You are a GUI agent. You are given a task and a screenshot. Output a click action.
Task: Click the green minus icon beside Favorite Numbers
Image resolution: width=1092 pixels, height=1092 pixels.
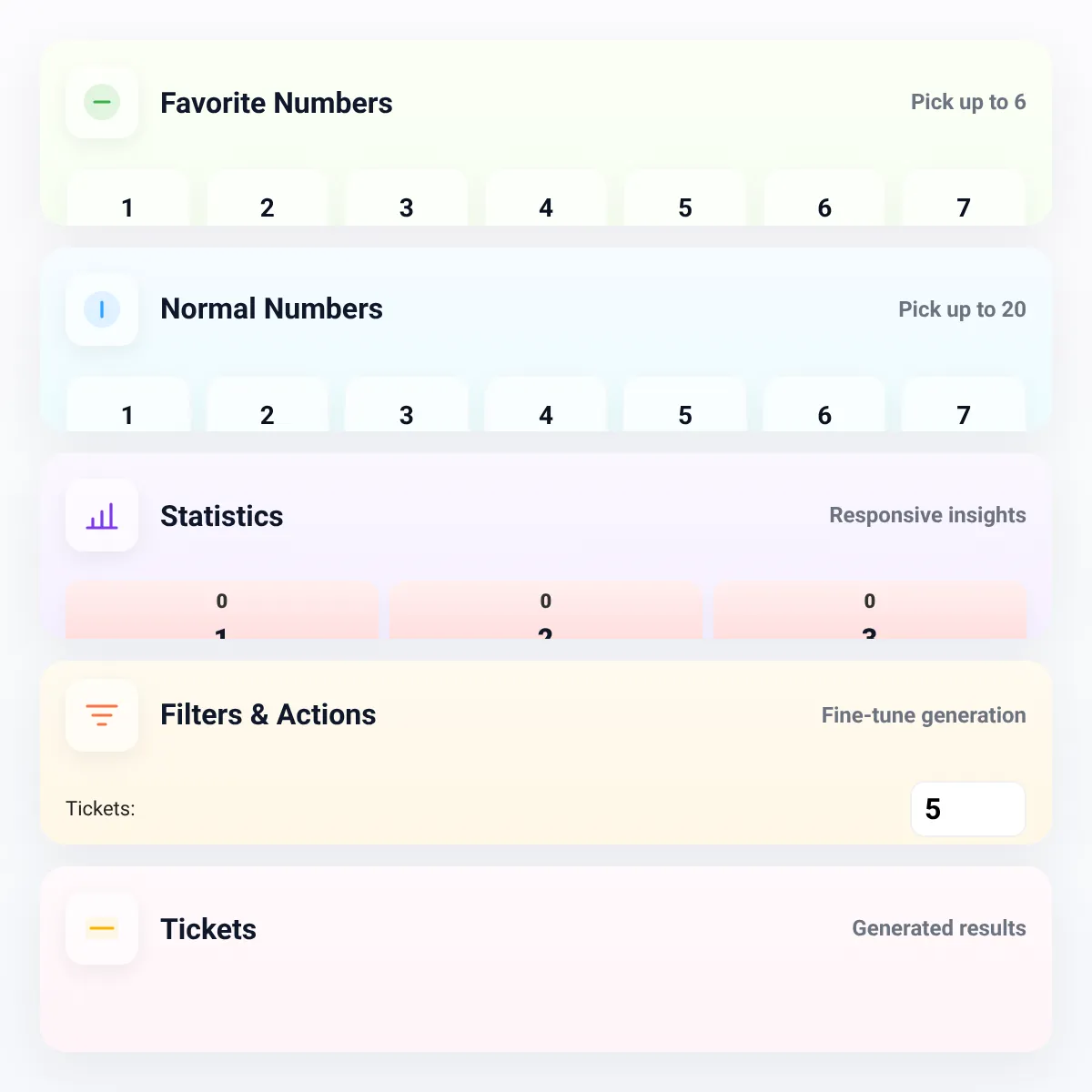[x=102, y=102]
